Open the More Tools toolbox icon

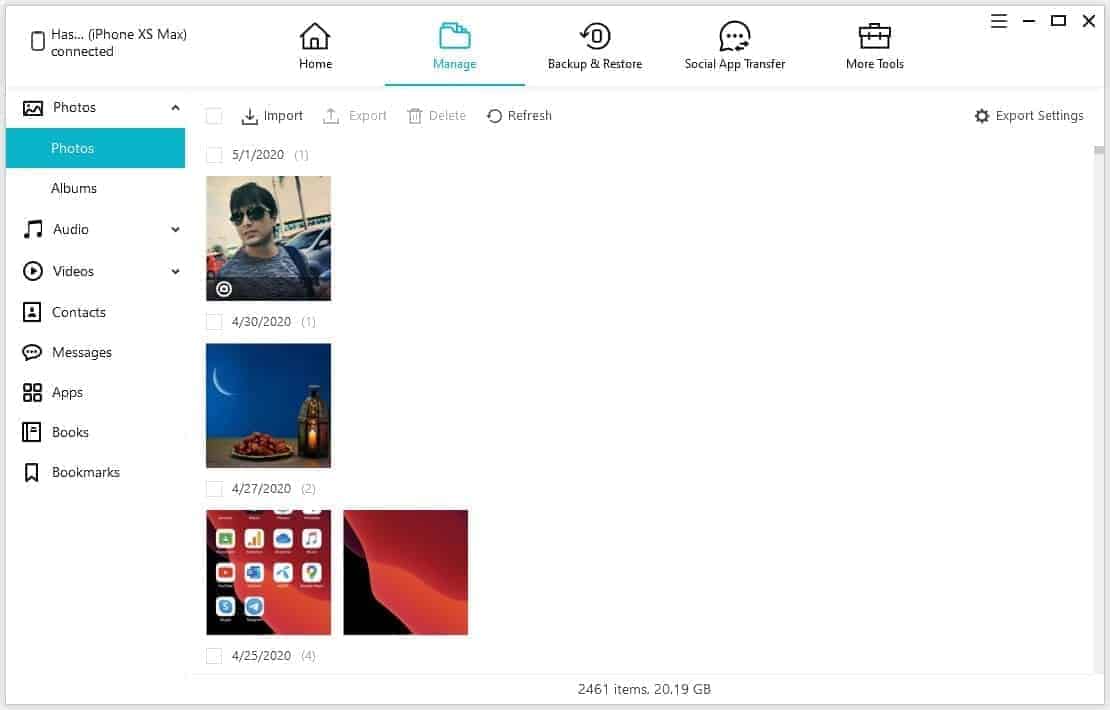[x=875, y=37]
